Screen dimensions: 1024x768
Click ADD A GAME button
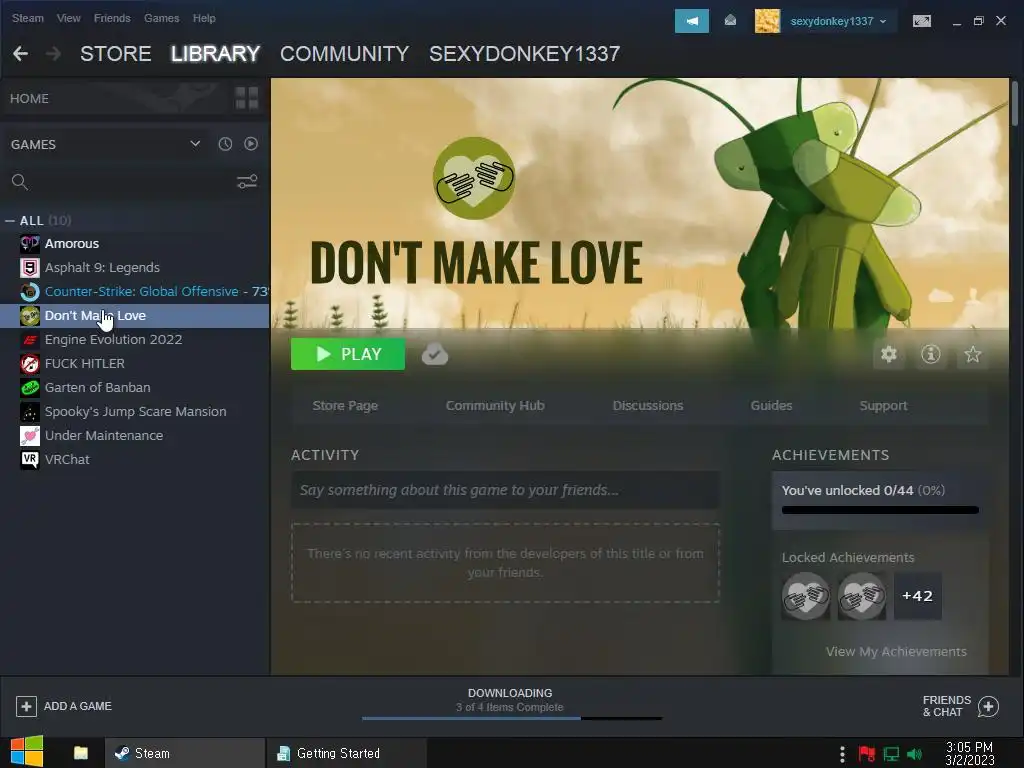pyautogui.click(x=64, y=706)
